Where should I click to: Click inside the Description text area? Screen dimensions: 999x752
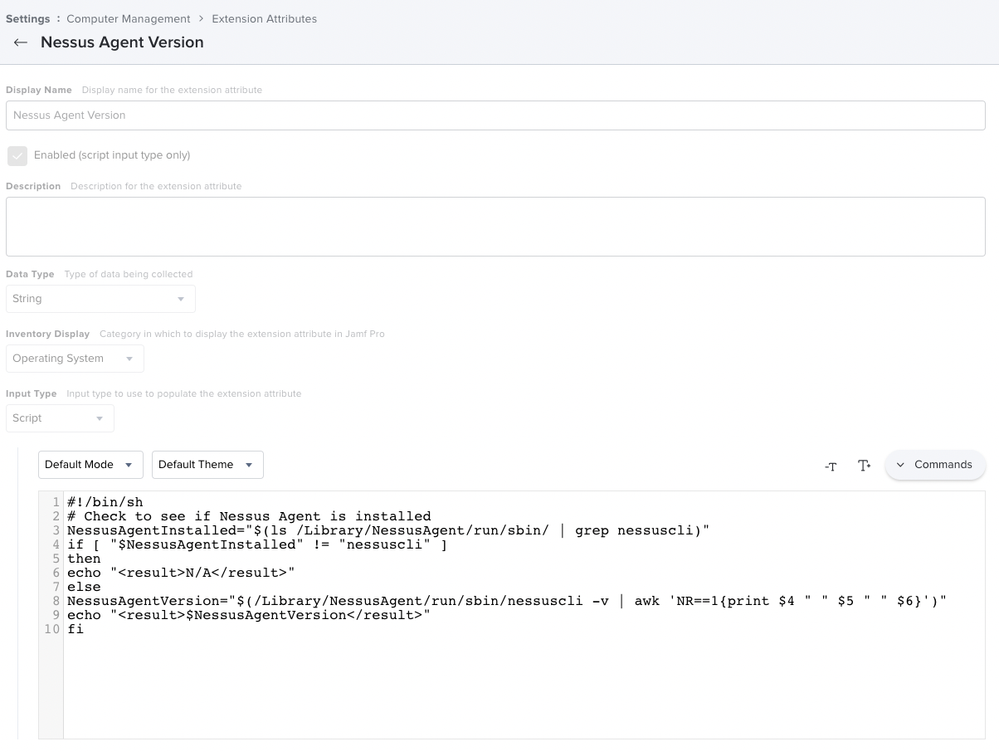pos(496,227)
